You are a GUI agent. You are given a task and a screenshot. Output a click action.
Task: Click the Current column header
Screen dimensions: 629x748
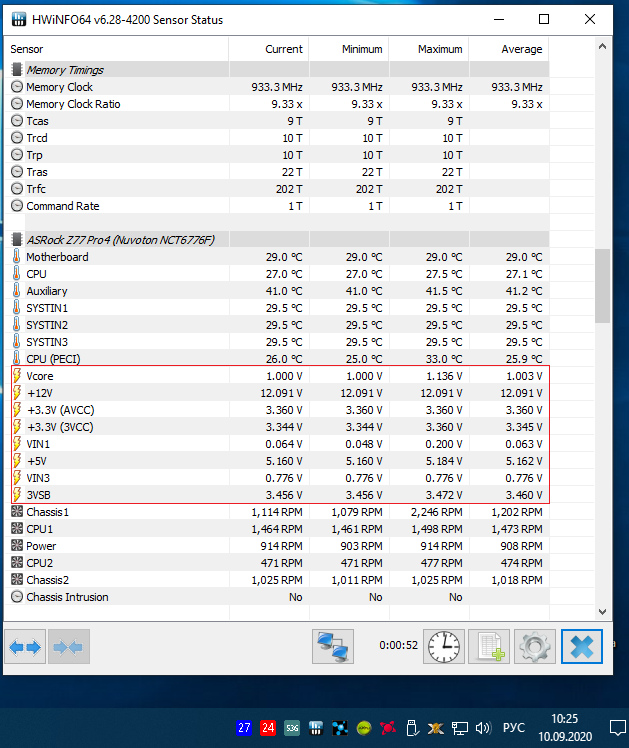coord(269,49)
